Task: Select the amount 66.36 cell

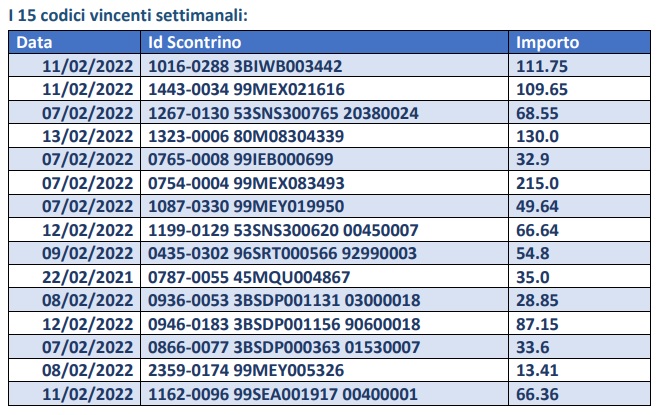Action: [536, 393]
